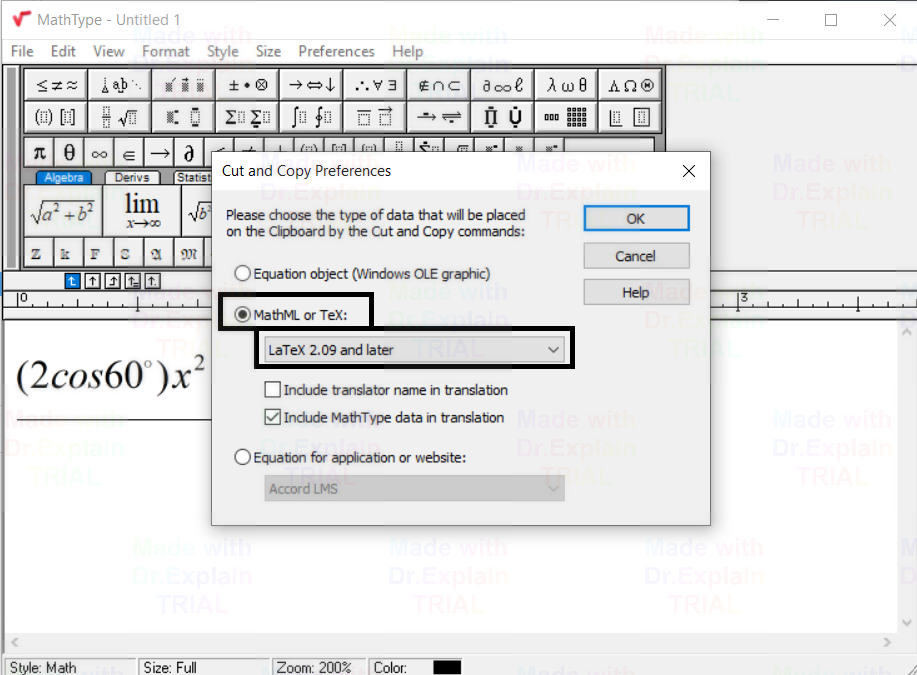Open the uppercase Greek palette (ΛΩ)
917x675 pixels.
tap(630, 86)
